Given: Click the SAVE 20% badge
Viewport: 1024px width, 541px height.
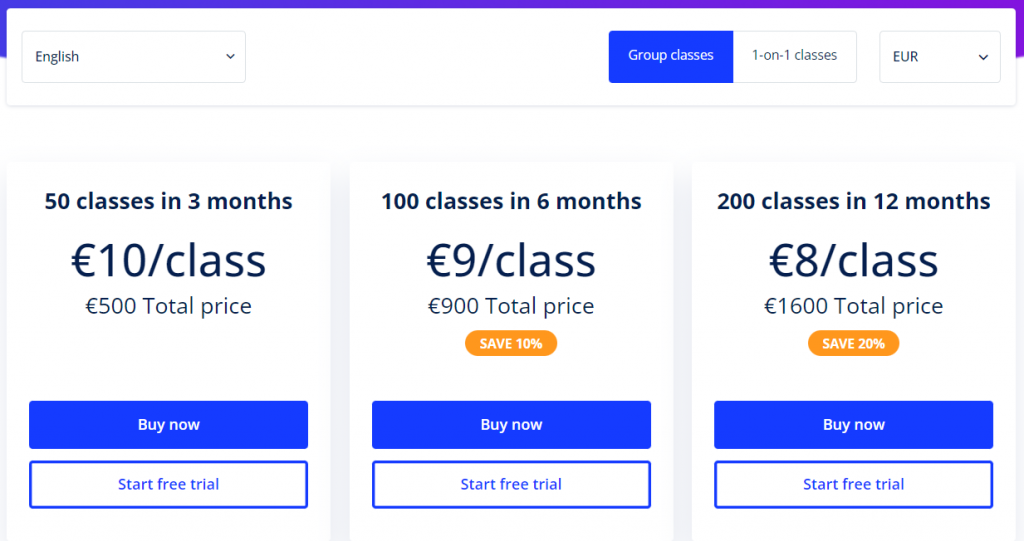Looking at the screenshot, I should [x=853, y=344].
